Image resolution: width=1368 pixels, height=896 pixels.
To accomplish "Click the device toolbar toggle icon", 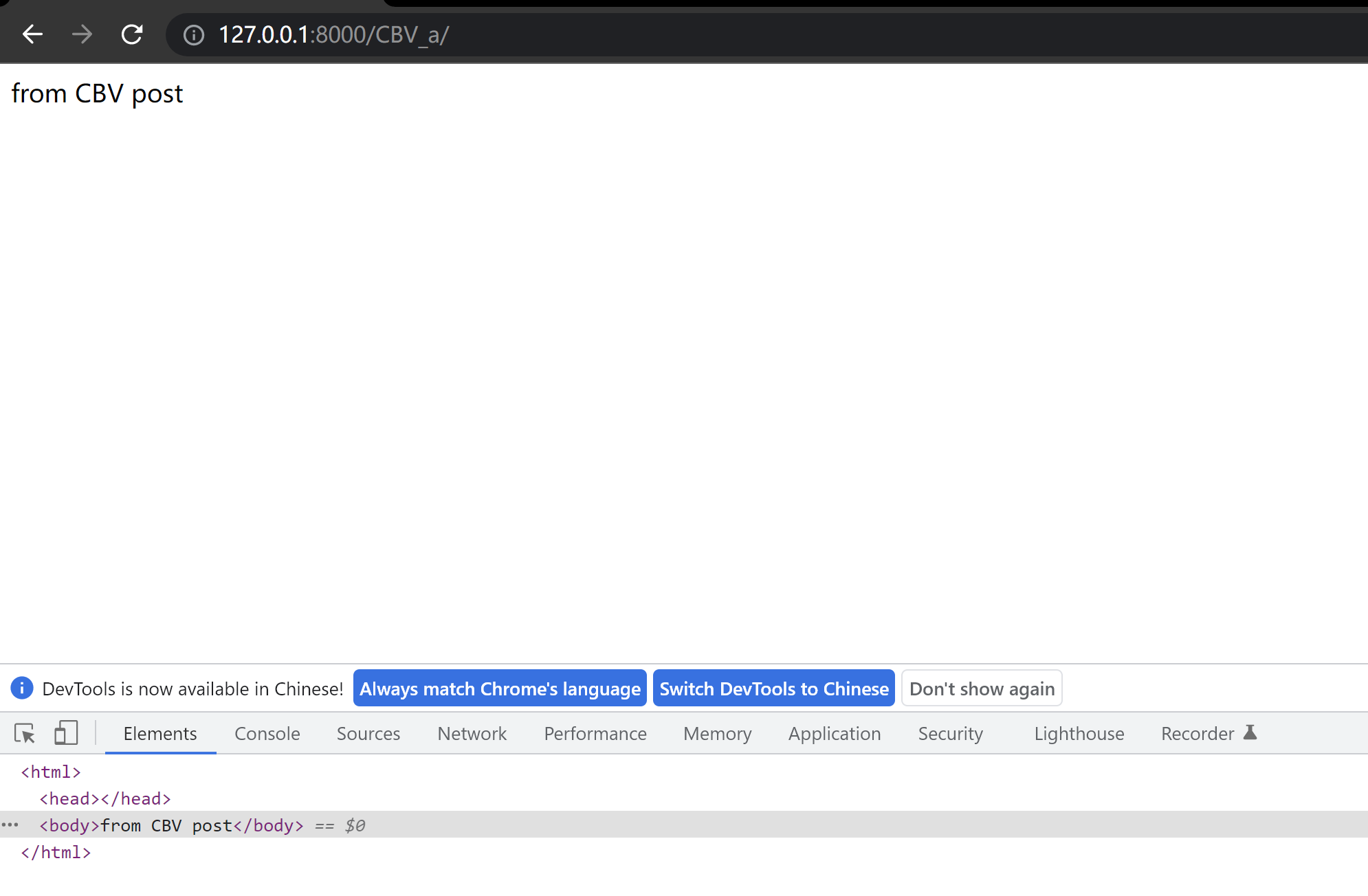I will (x=64, y=733).
